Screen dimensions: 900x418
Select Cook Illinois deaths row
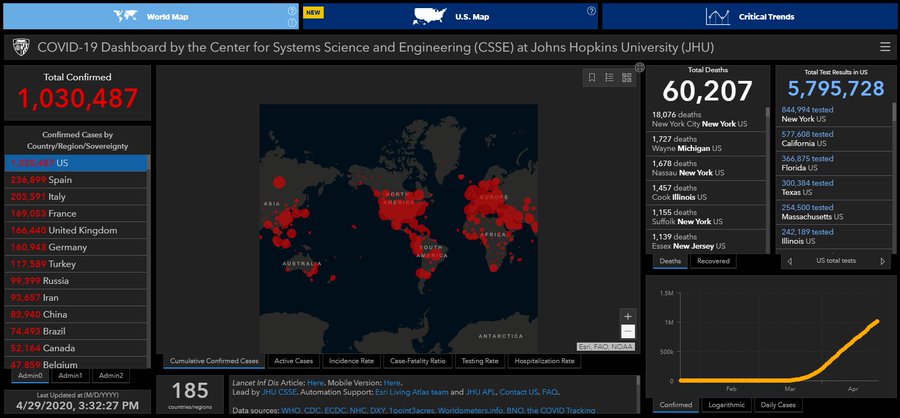[706, 192]
